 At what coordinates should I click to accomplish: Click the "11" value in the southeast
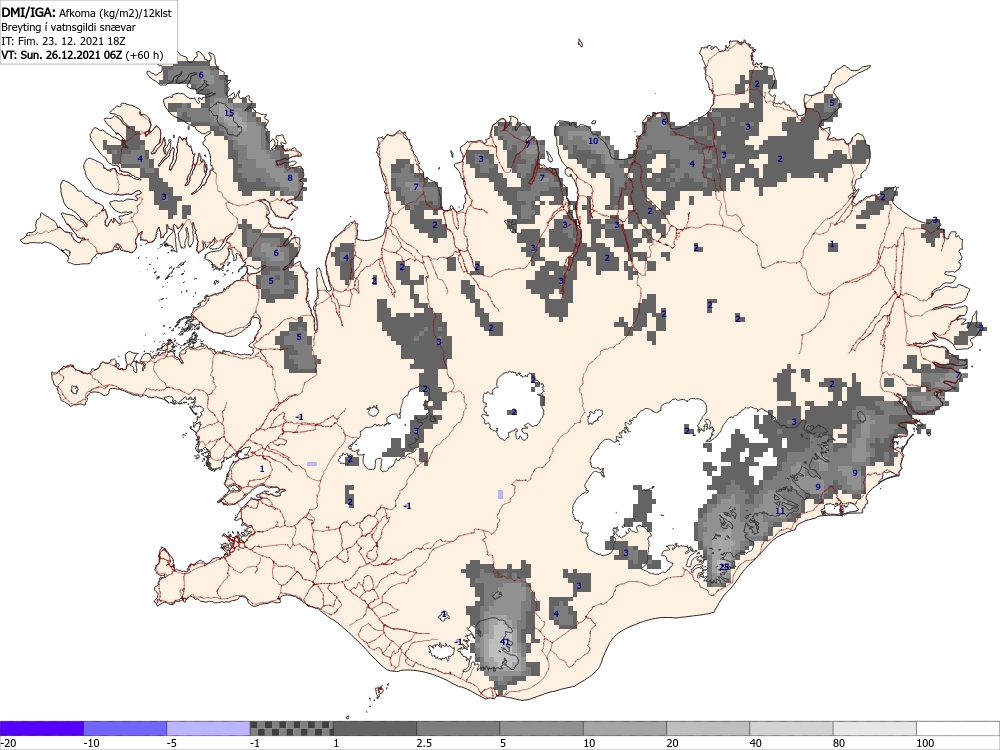point(780,511)
